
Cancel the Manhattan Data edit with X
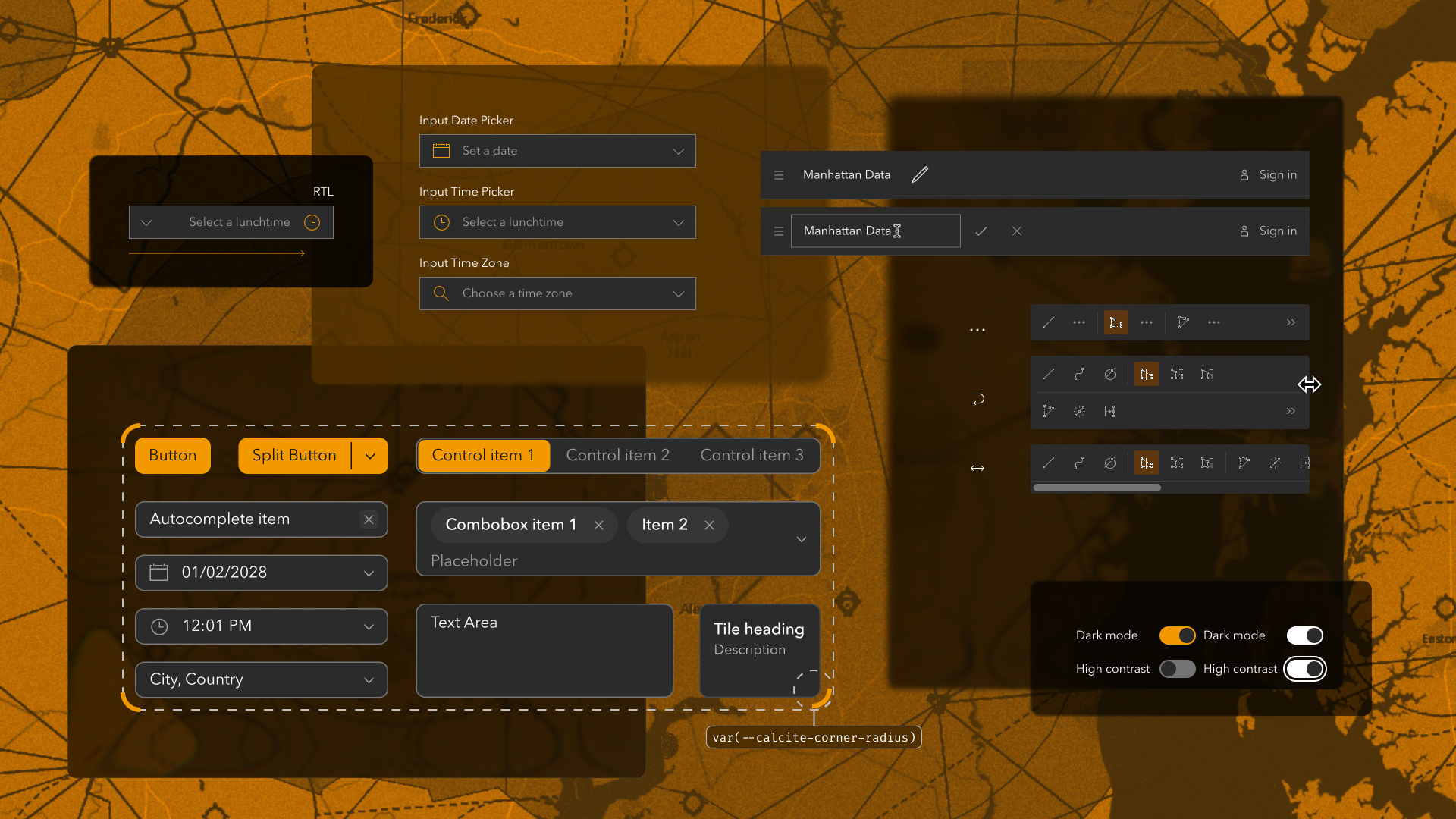[1017, 231]
